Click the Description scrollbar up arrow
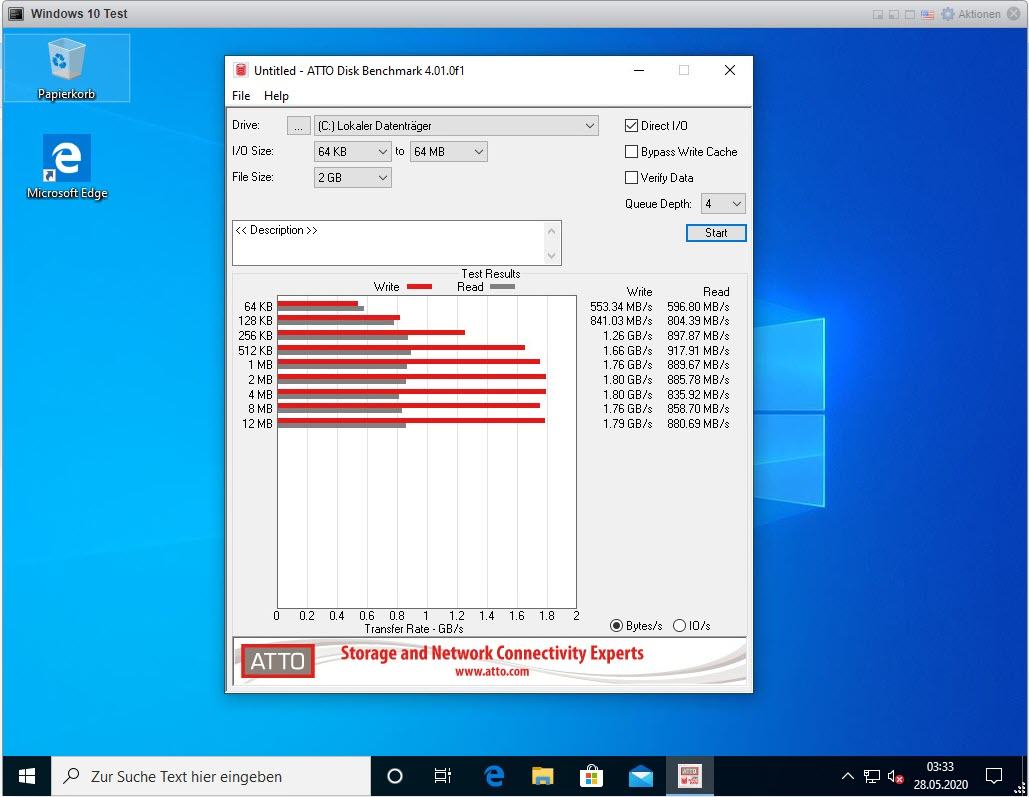 551,231
